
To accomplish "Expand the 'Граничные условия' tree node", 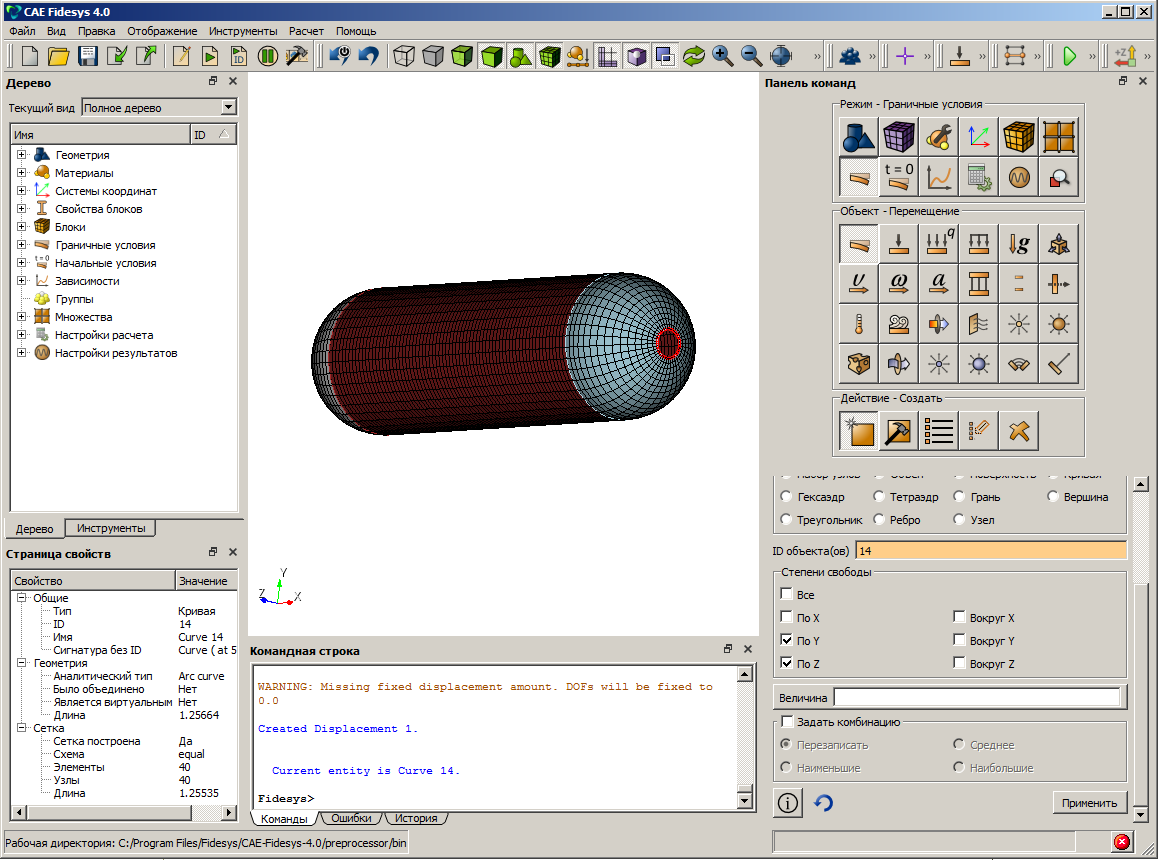I will click(21, 245).
